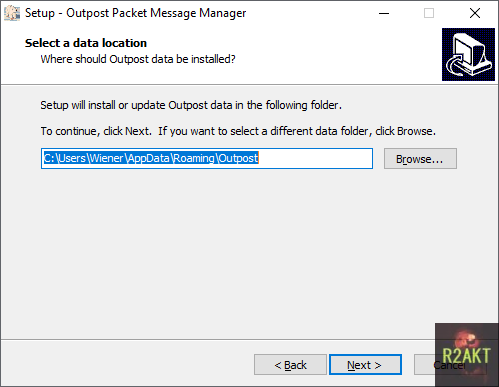Click the "Setup will install or update" line
The image size is (499, 387).
coord(191,105)
